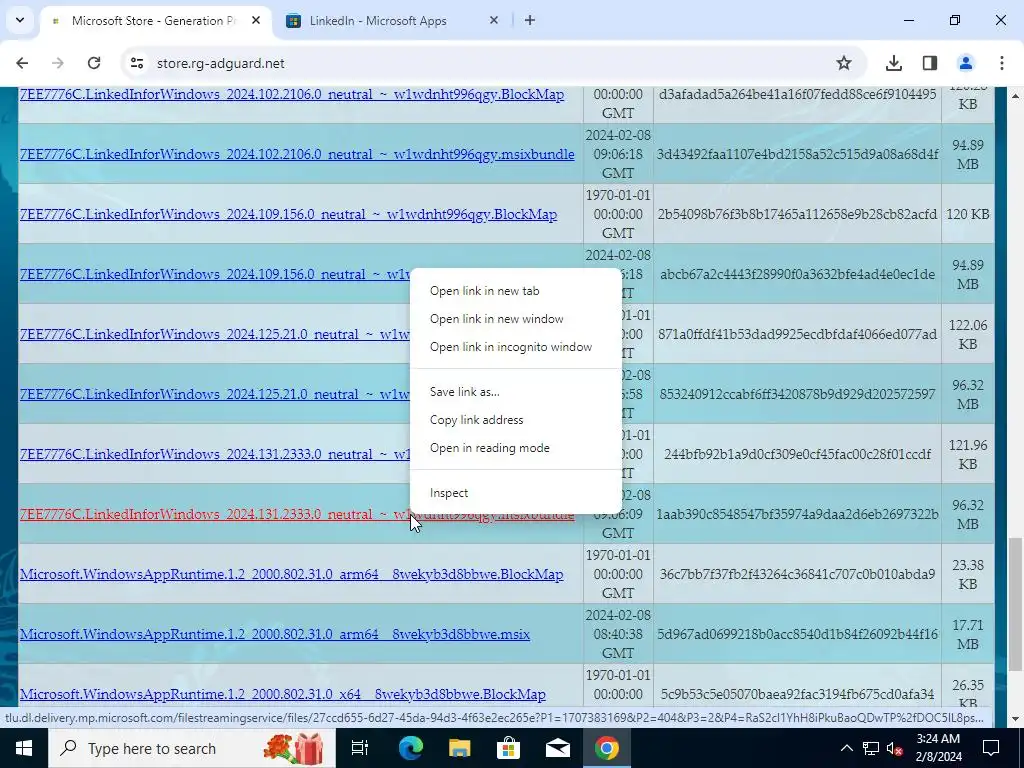Image resolution: width=1024 pixels, height=768 pixels.
Task: Open the Mail app from the taskbar
Action: [x=558, y=748]
